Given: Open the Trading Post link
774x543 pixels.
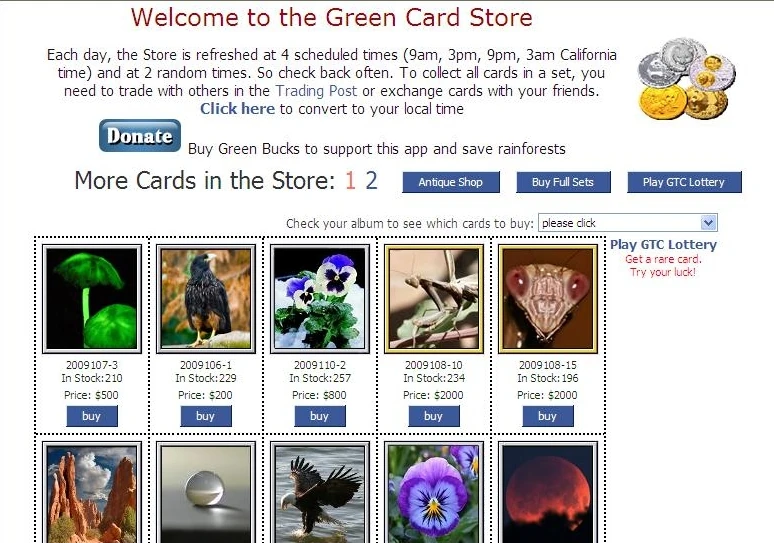Looking at the screenshot, I should (x=316, y=91).
